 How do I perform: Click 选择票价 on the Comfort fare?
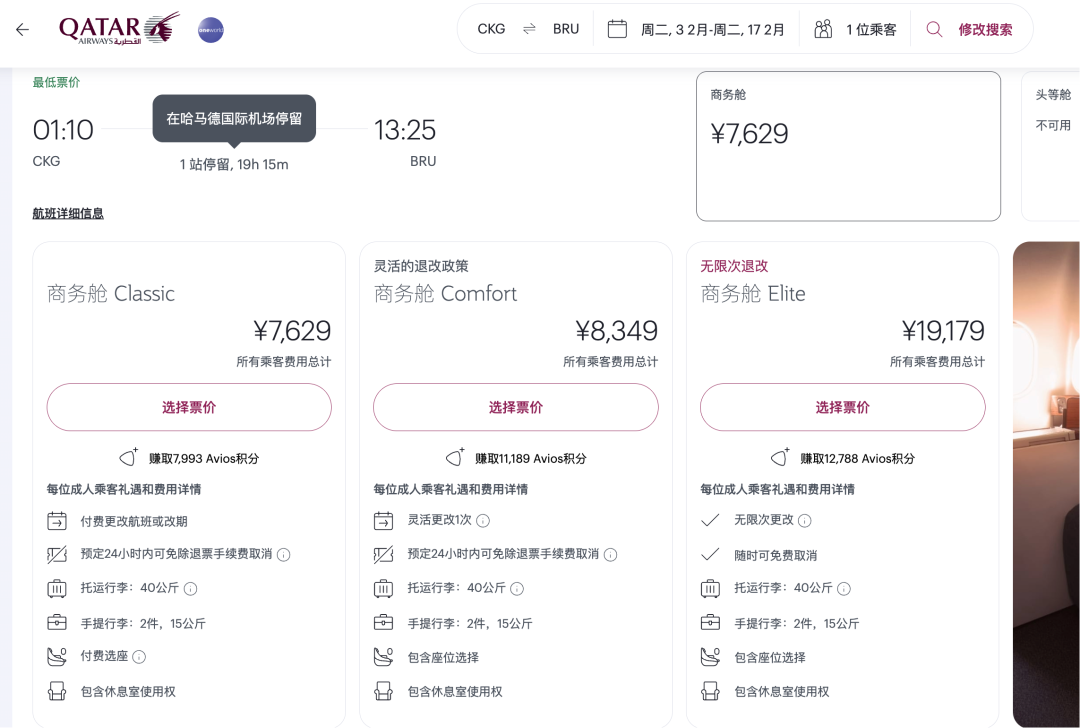tap(515, 407)
